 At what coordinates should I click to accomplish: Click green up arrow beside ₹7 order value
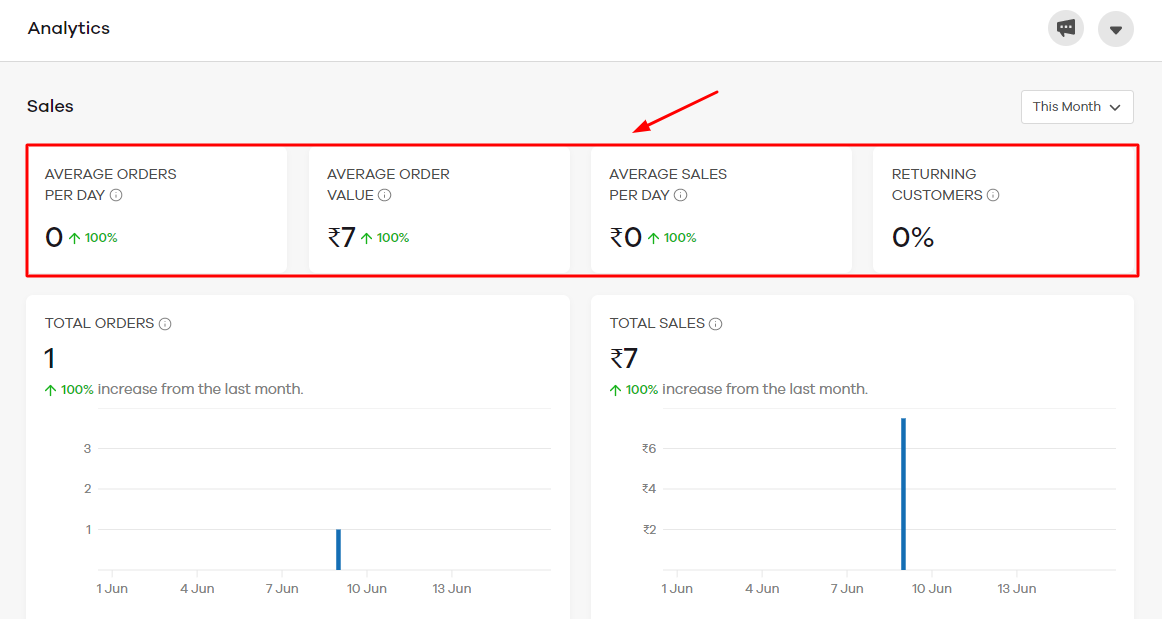(x=366, y=238)
